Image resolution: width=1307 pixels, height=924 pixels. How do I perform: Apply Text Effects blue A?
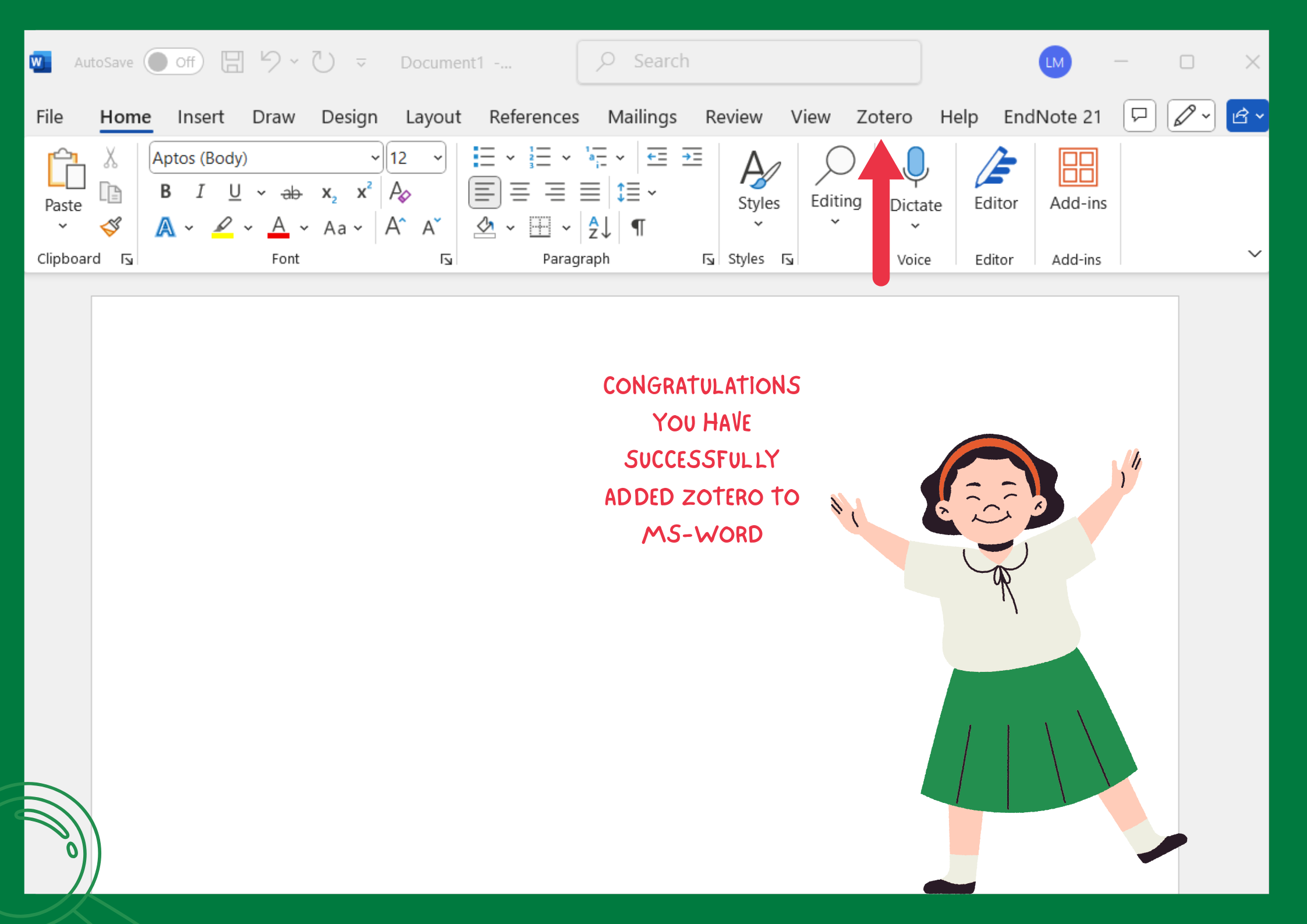(165, 227)
